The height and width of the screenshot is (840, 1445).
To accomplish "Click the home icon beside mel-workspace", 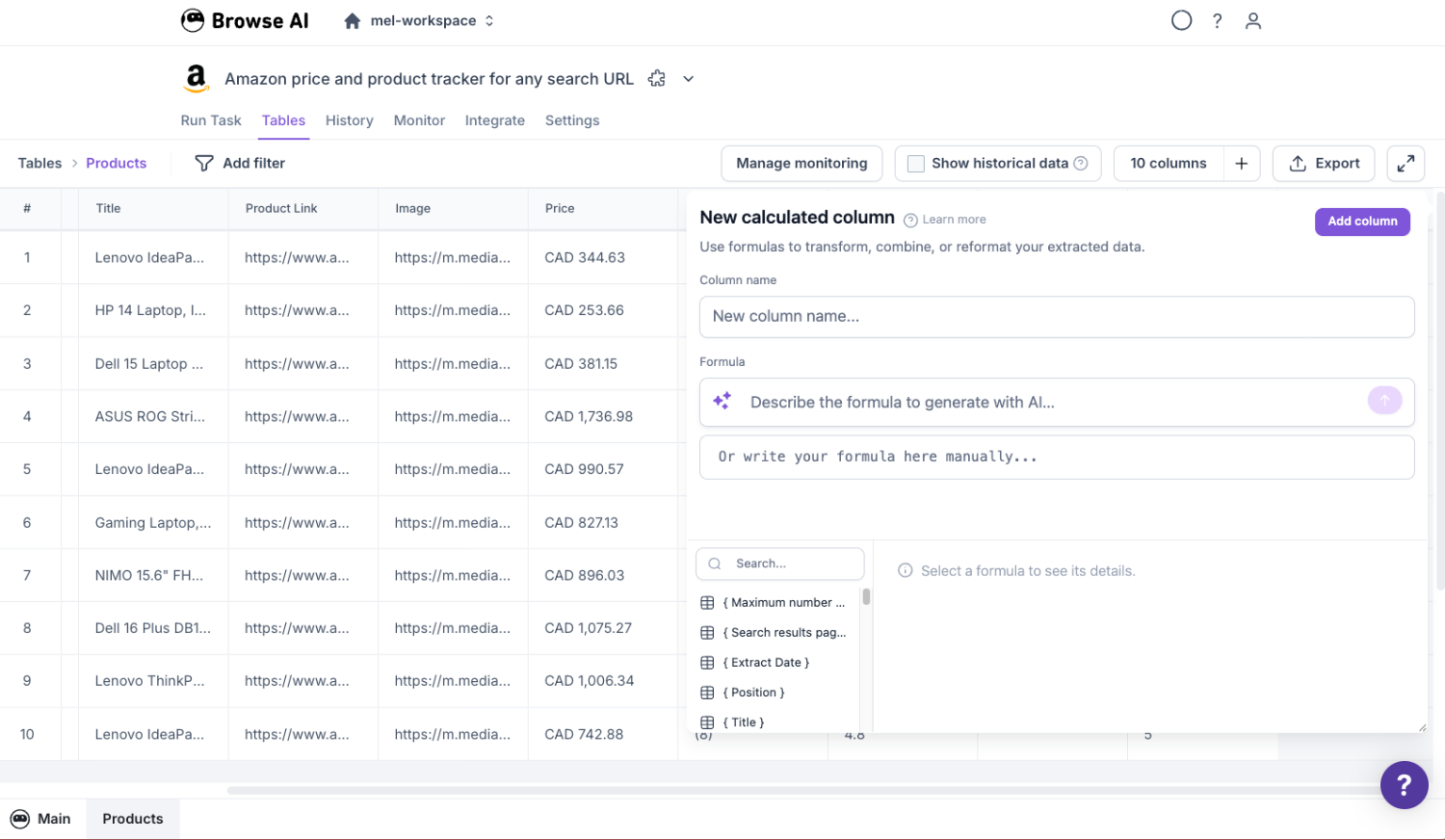I will point(353,21).
